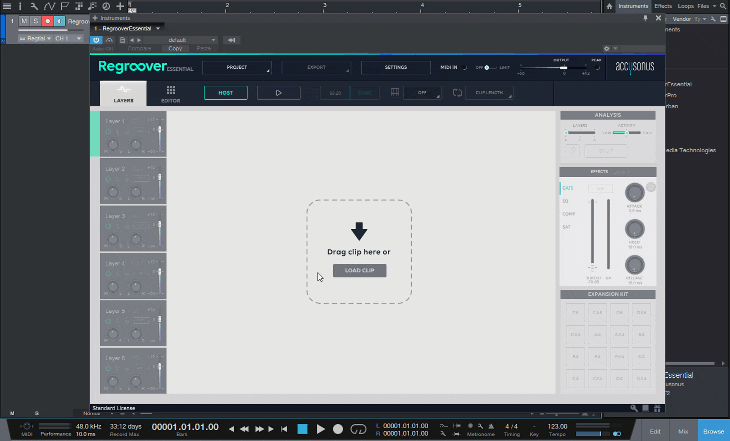The width and height of the screenshot is (730, 441).
Task: Click the Gate Attack knob
Action: click(x=635, y=192)
